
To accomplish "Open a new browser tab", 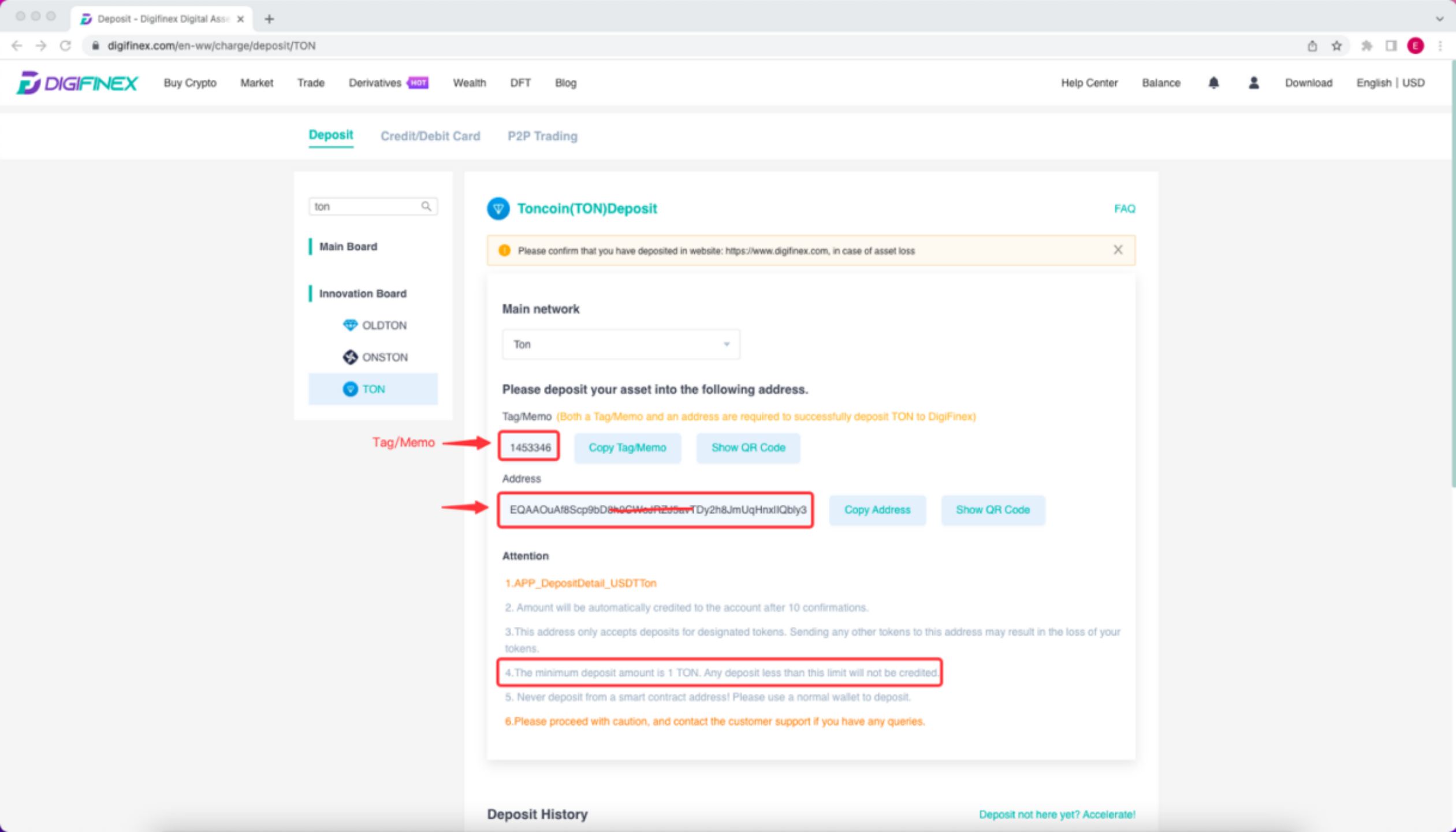I will point(269,19).
